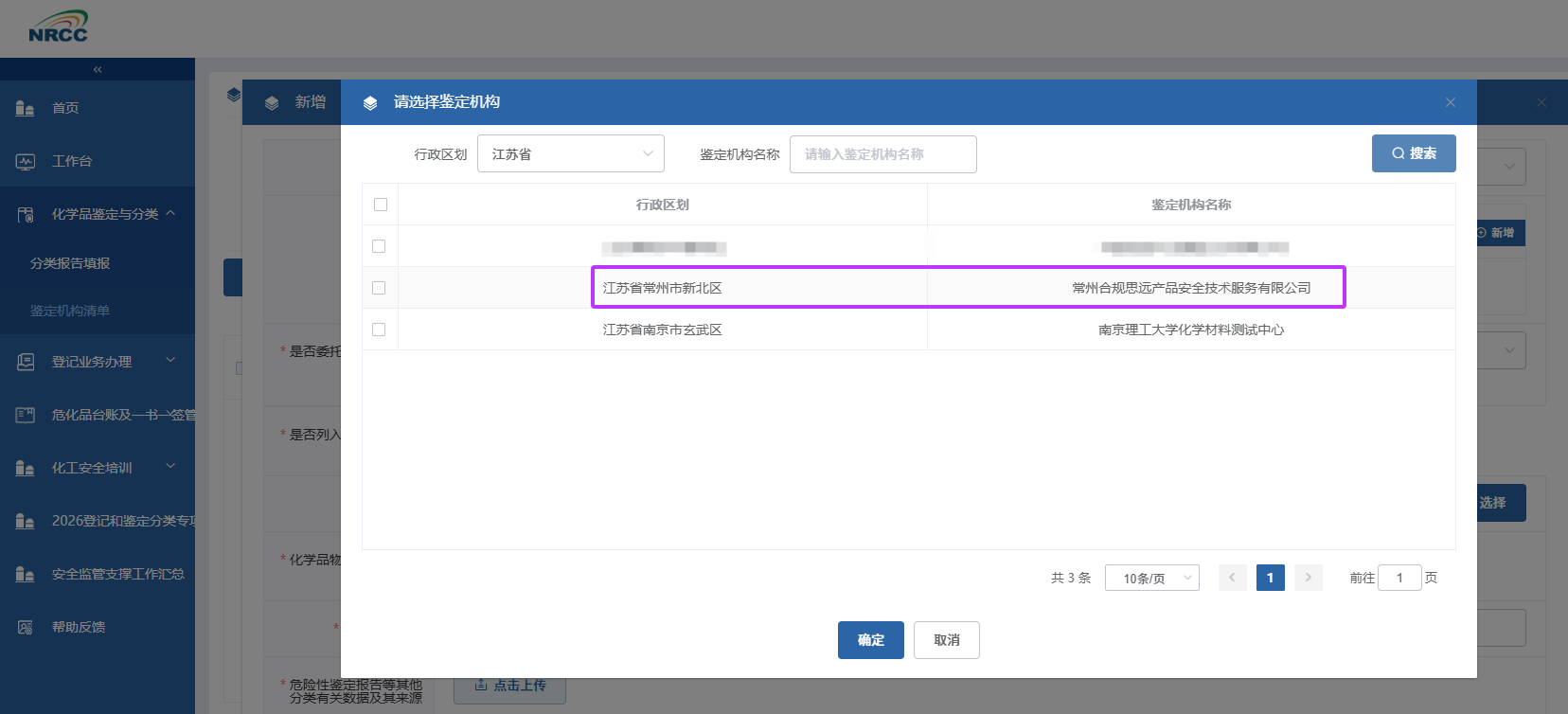Check the 江苏省常州市新北区 row checkbox
The image size is (1568, 714).
(x=379, y=288)
